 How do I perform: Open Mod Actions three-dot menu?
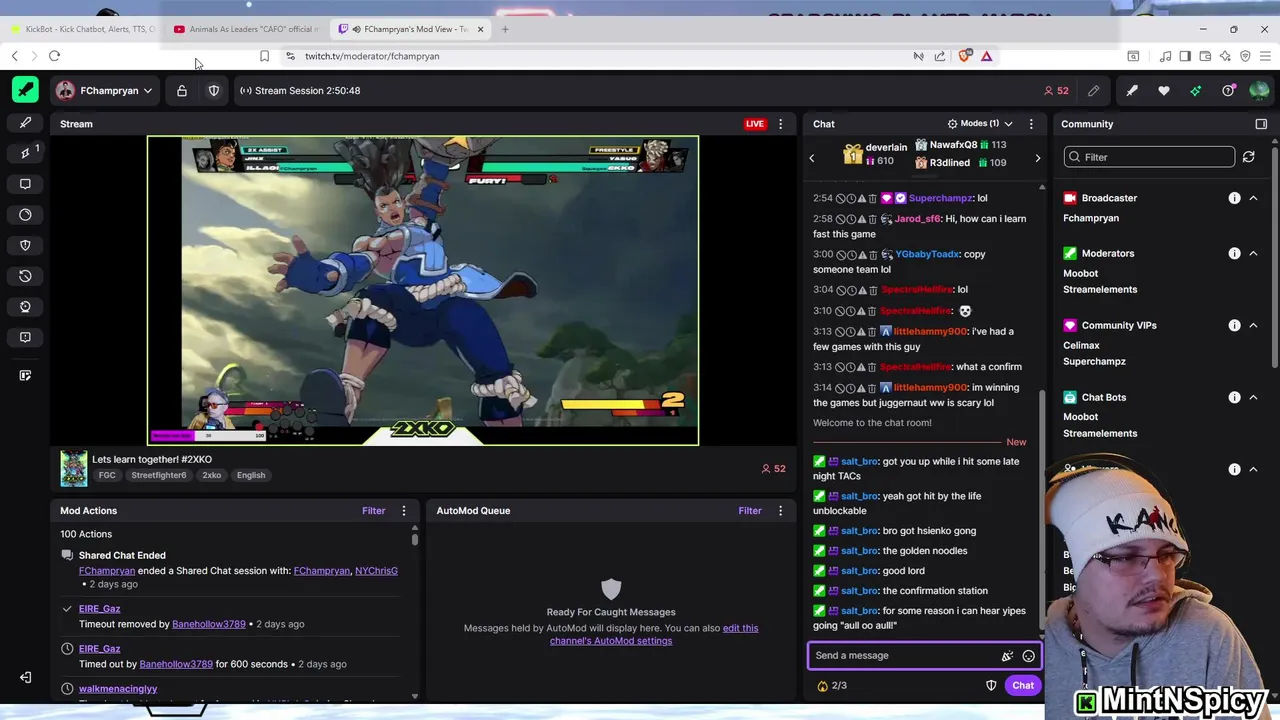[404, 511]
